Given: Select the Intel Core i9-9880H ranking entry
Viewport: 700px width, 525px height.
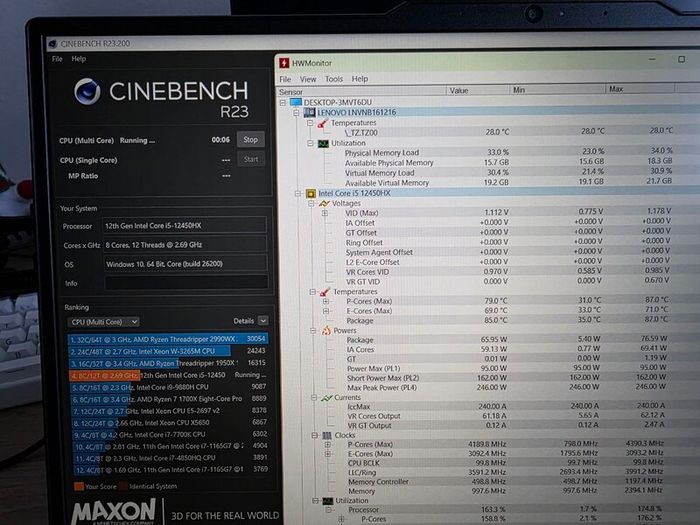Looking at the screenshot, I should 170,388.
